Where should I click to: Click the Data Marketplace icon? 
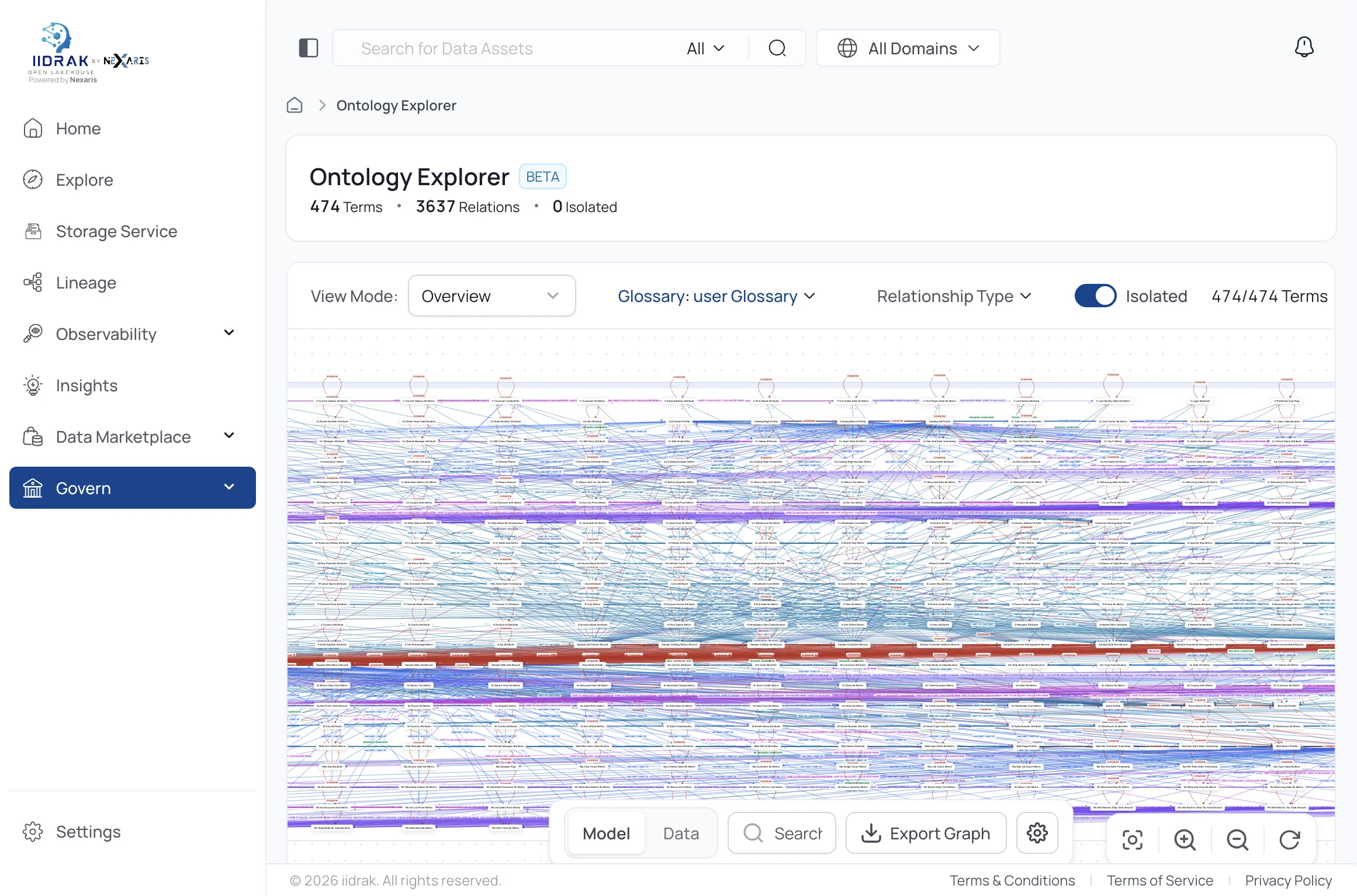click(x=33, y=437)
